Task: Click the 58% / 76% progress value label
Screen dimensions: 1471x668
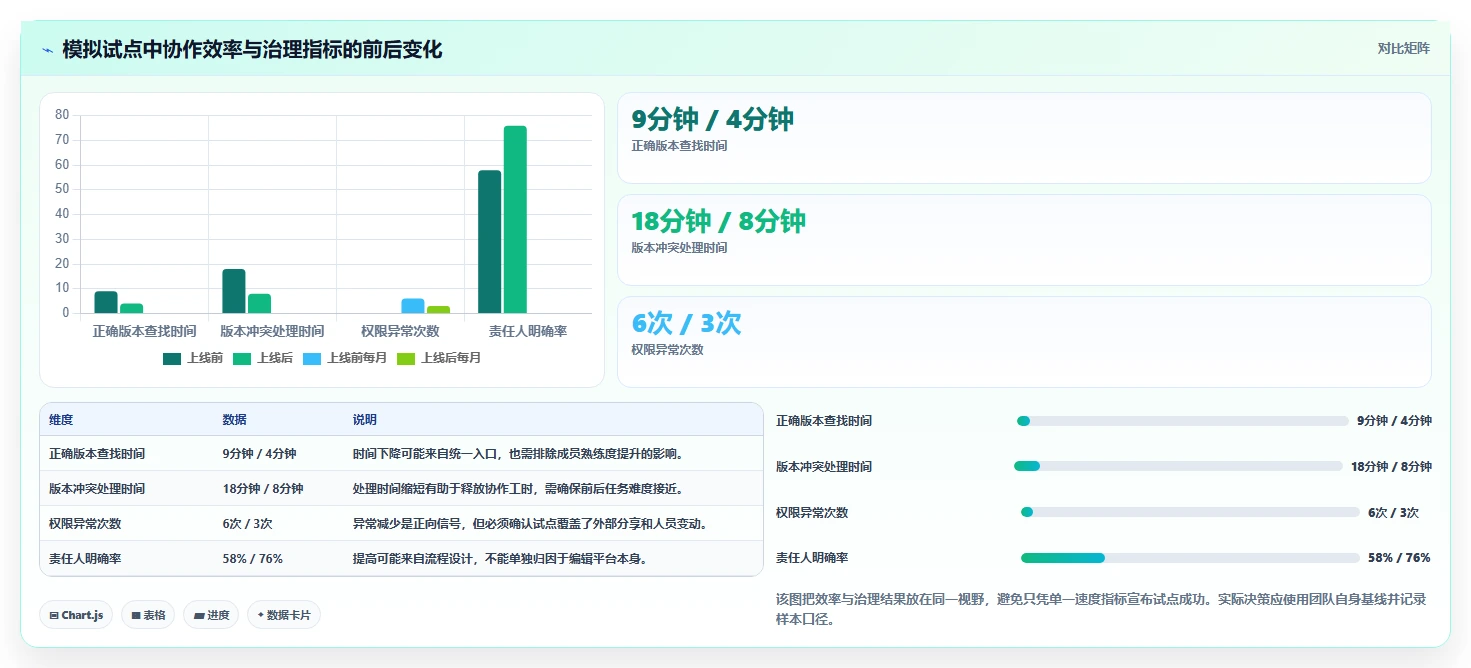Action: click(1399, 558)
